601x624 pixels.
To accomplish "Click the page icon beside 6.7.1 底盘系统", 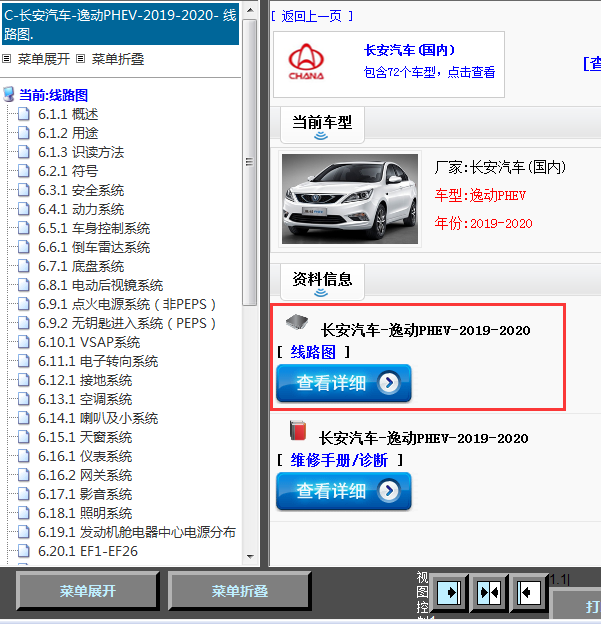I will point(24,266).
